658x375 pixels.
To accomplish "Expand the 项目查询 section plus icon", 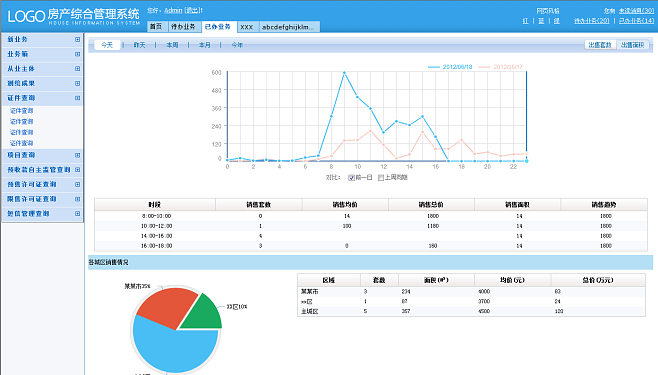I will [x=77, y=155].
